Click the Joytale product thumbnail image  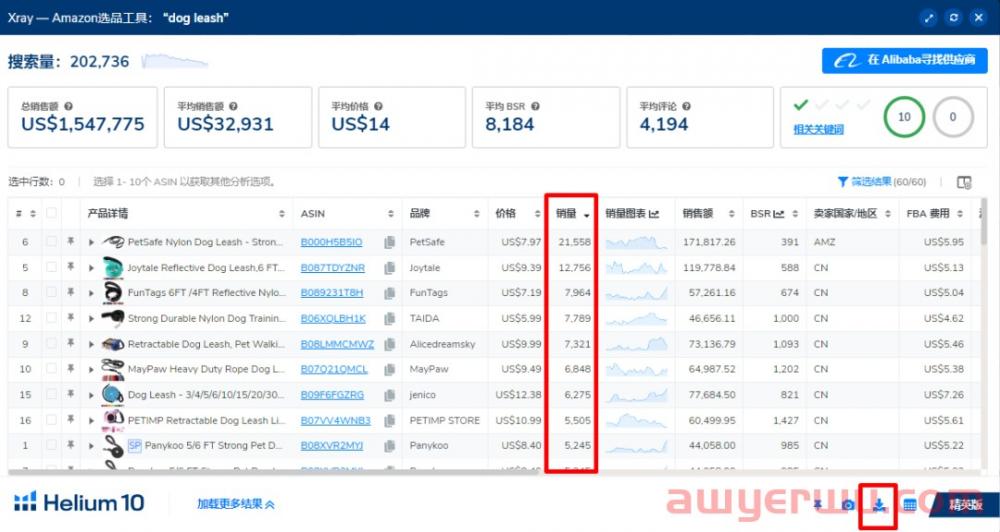(112, 267)
